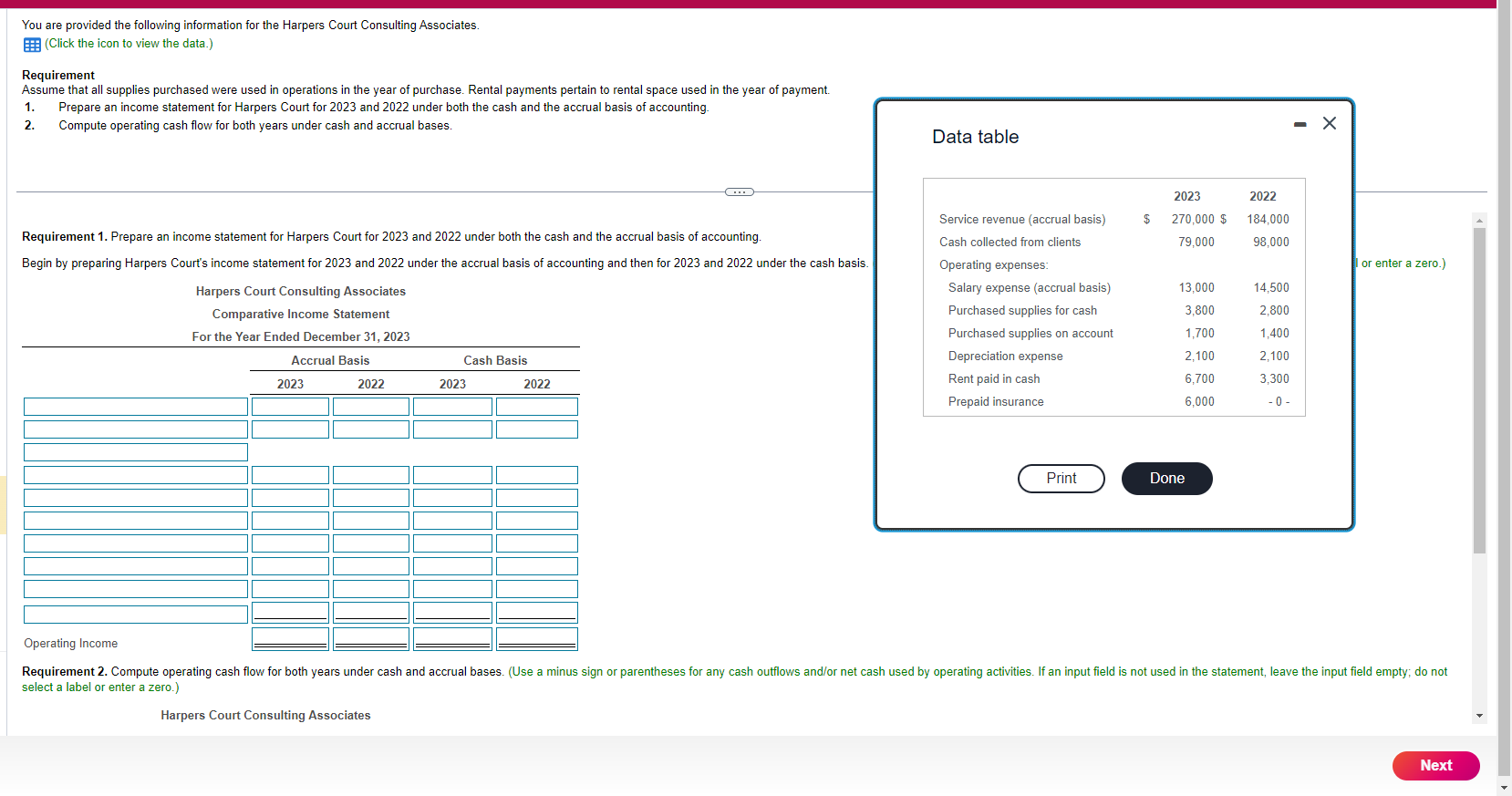Grab the answer area's vertical scrollbar thumb
Screen dimensions: 1512x796
pyautogui.click(x=1479, y=390)
